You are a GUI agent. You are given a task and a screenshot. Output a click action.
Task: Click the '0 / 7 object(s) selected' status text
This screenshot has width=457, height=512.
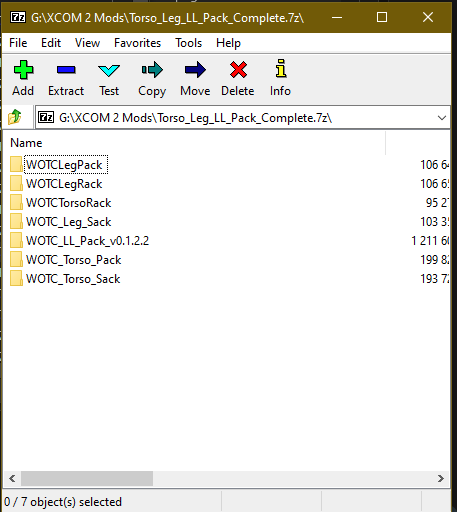(x=63, y=502)
